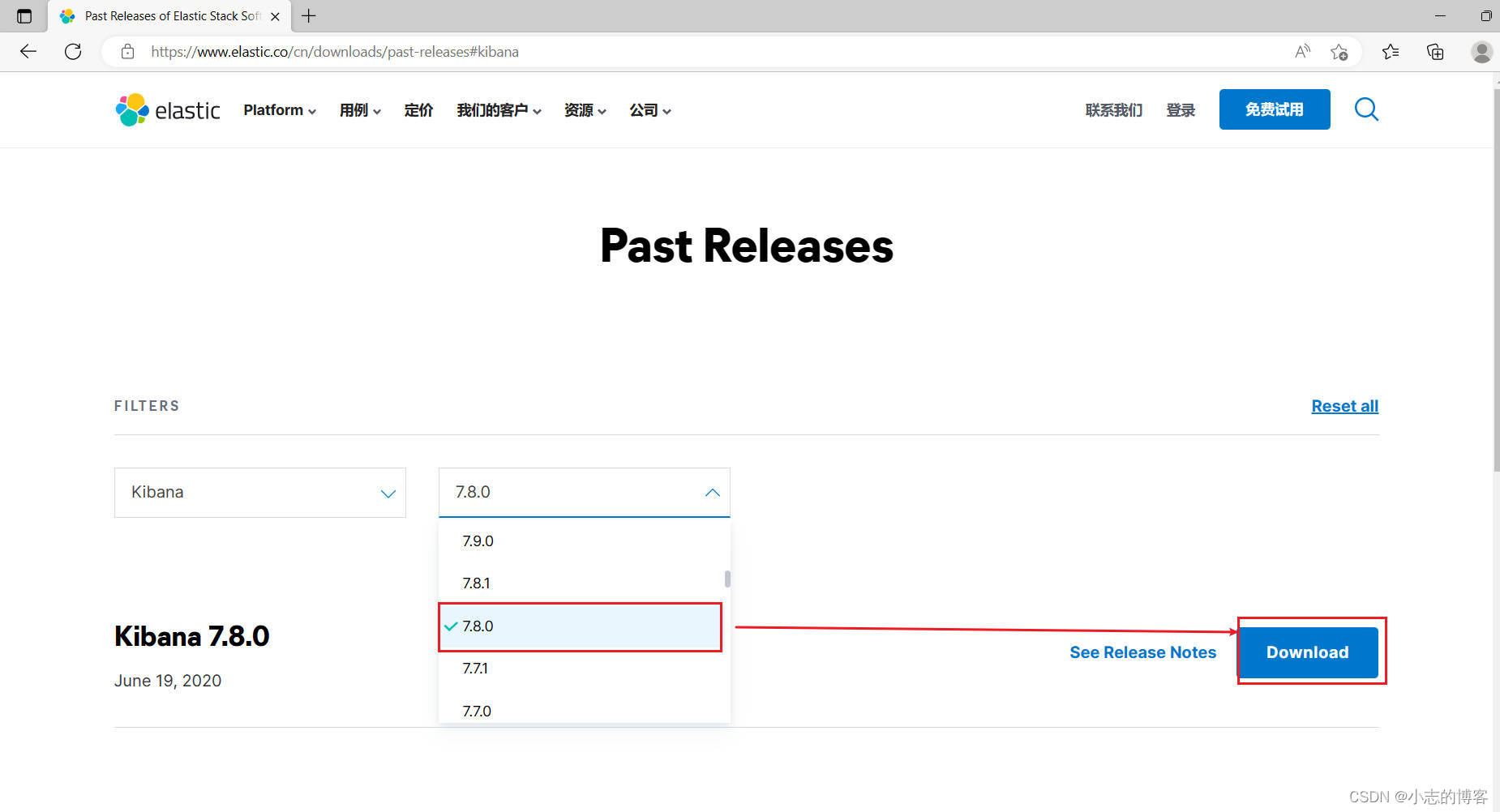Viewport: 1500px width, 812px height.
Task: Open the browser profile avatar
Action: [1481, 52]
